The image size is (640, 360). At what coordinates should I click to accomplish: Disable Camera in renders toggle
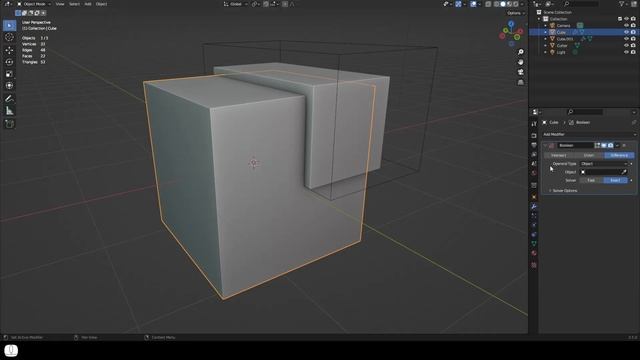[x=633, y=25]
